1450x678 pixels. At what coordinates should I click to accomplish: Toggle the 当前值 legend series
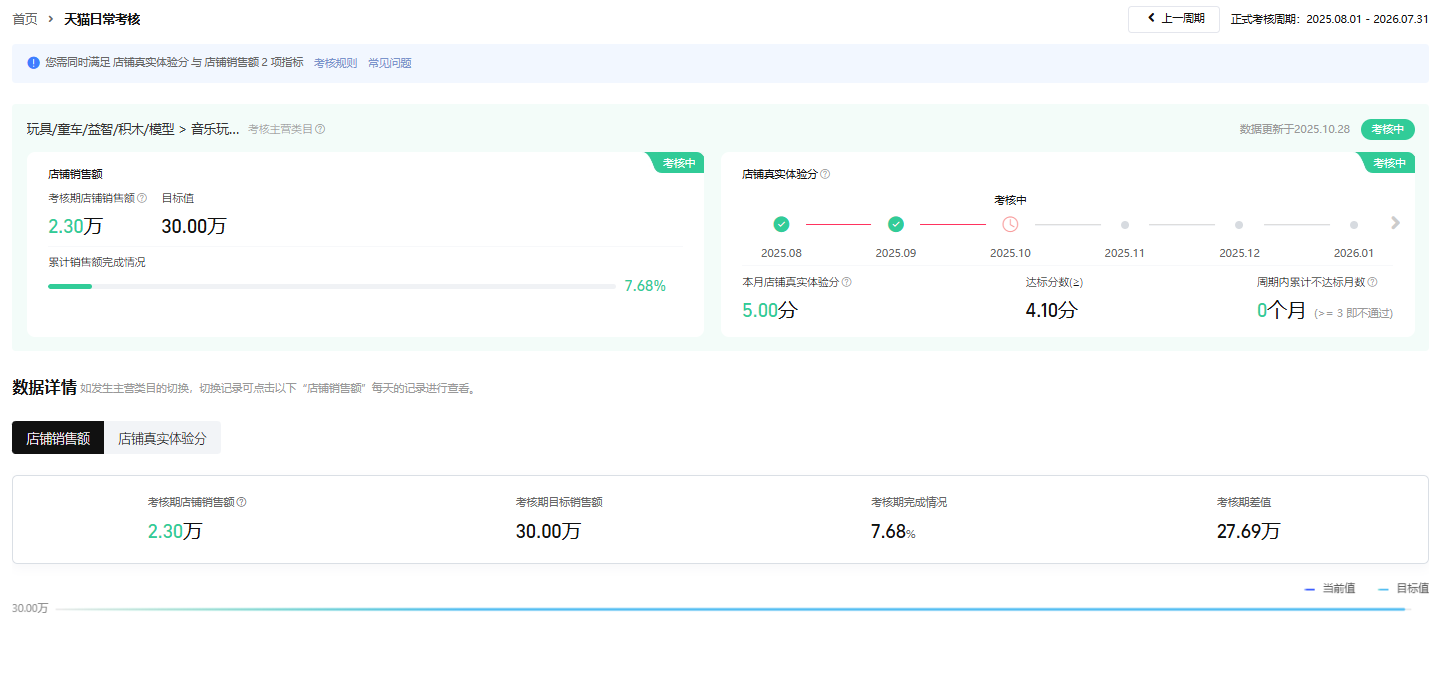pyautogui.click(x=1330, y=589)
